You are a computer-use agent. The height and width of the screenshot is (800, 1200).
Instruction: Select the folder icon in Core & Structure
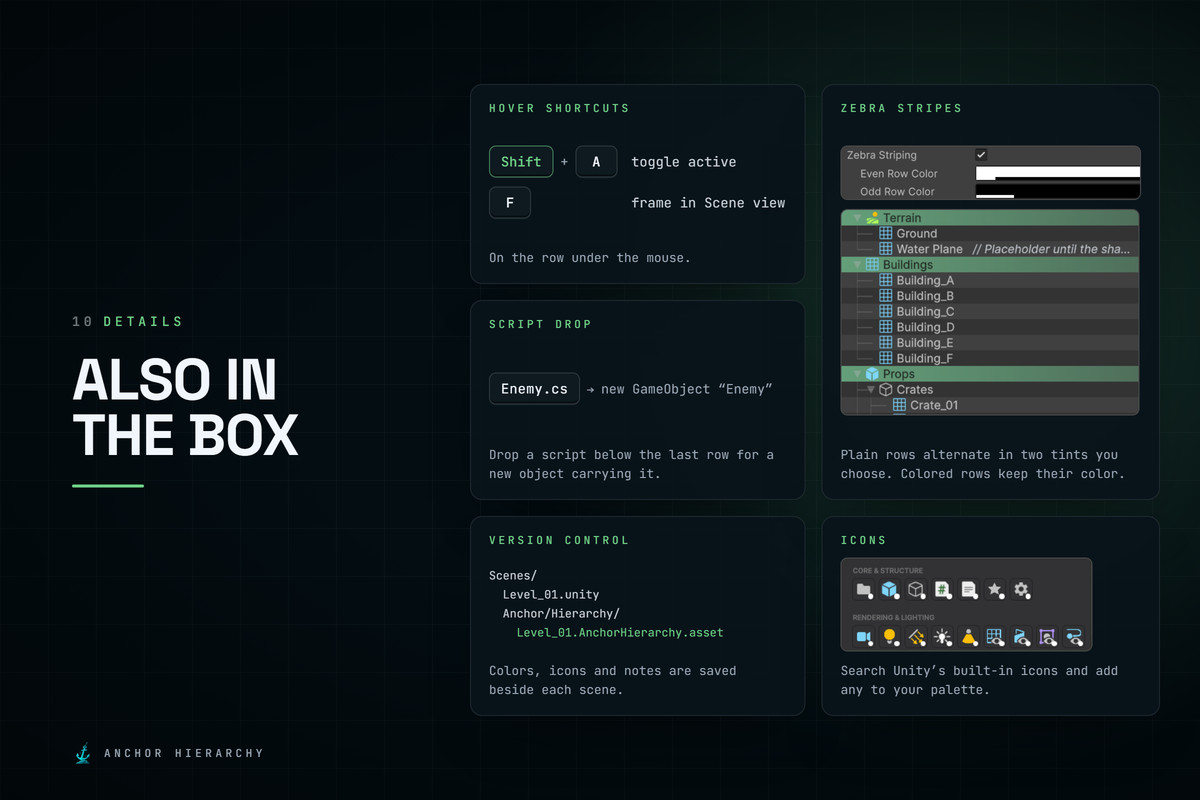tap(864, 590)
